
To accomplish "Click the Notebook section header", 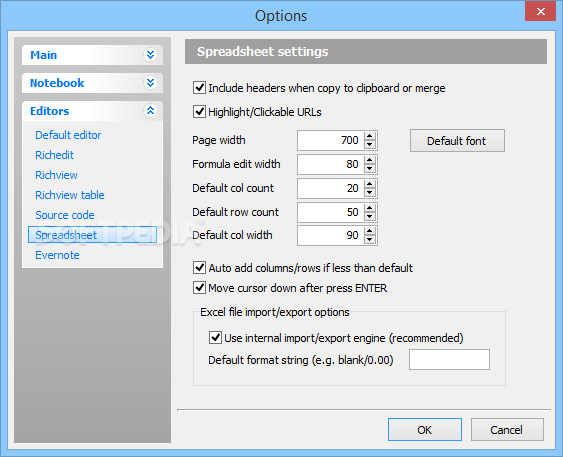I will 92,83.
